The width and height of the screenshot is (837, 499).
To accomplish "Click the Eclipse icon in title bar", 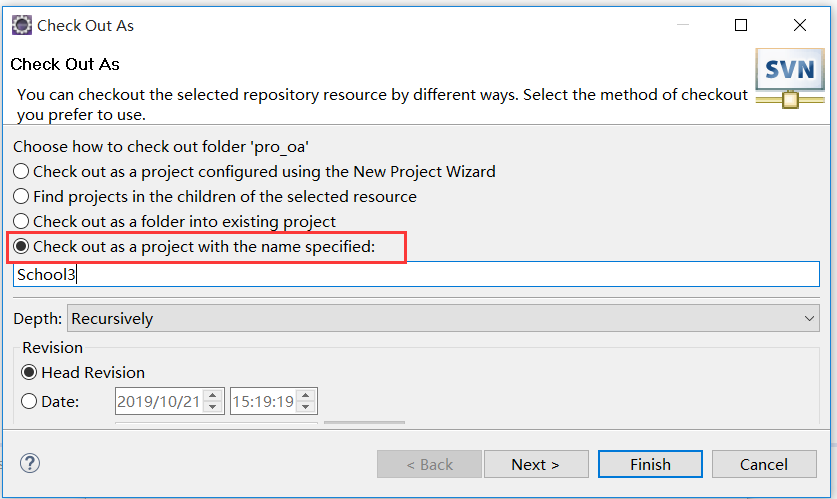I will [x=21, y=24].
